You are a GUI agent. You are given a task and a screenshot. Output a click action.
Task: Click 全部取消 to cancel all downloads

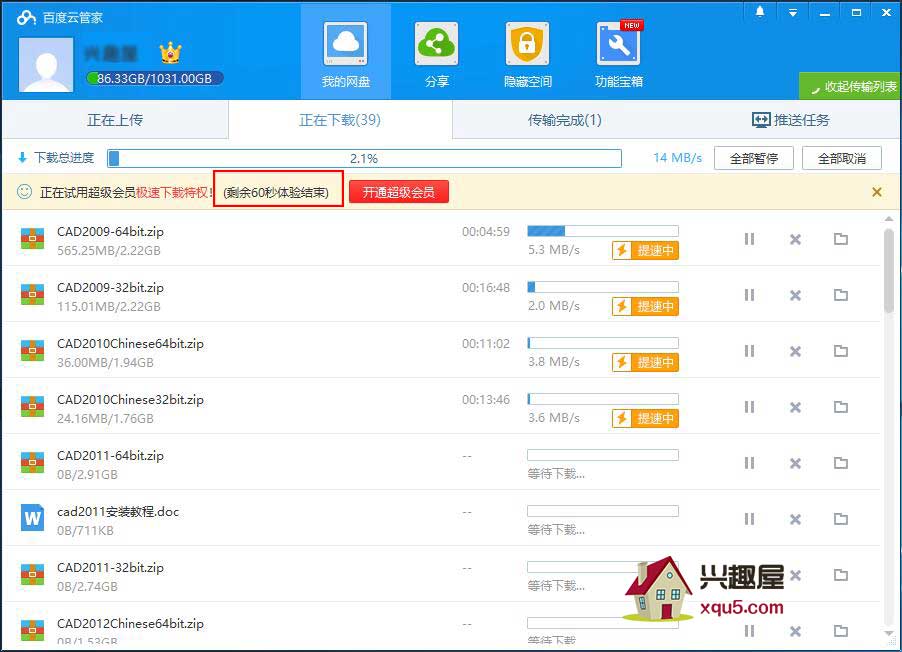[842, 158]
